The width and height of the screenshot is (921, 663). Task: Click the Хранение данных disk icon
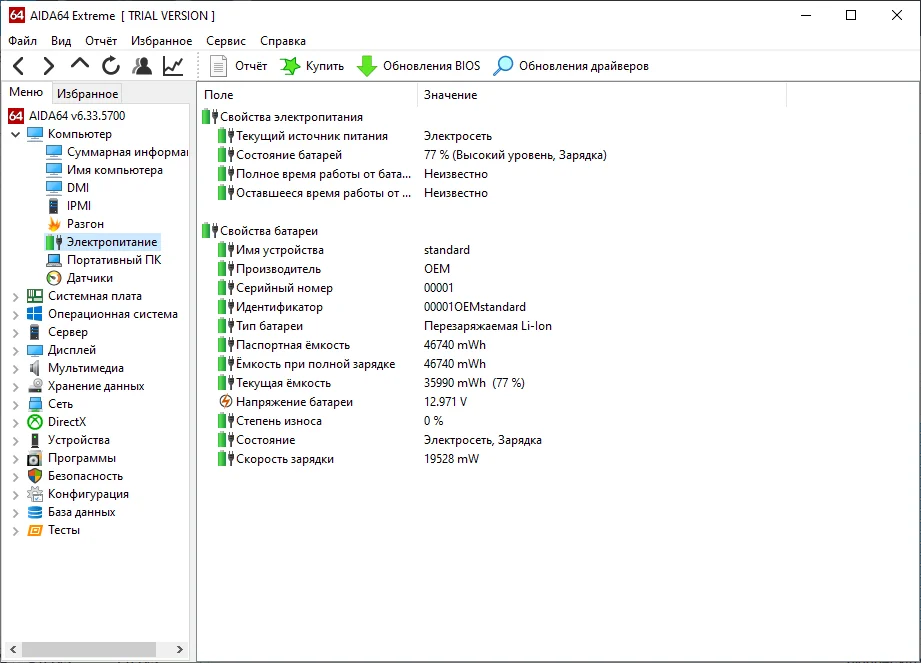coord(35,386)
